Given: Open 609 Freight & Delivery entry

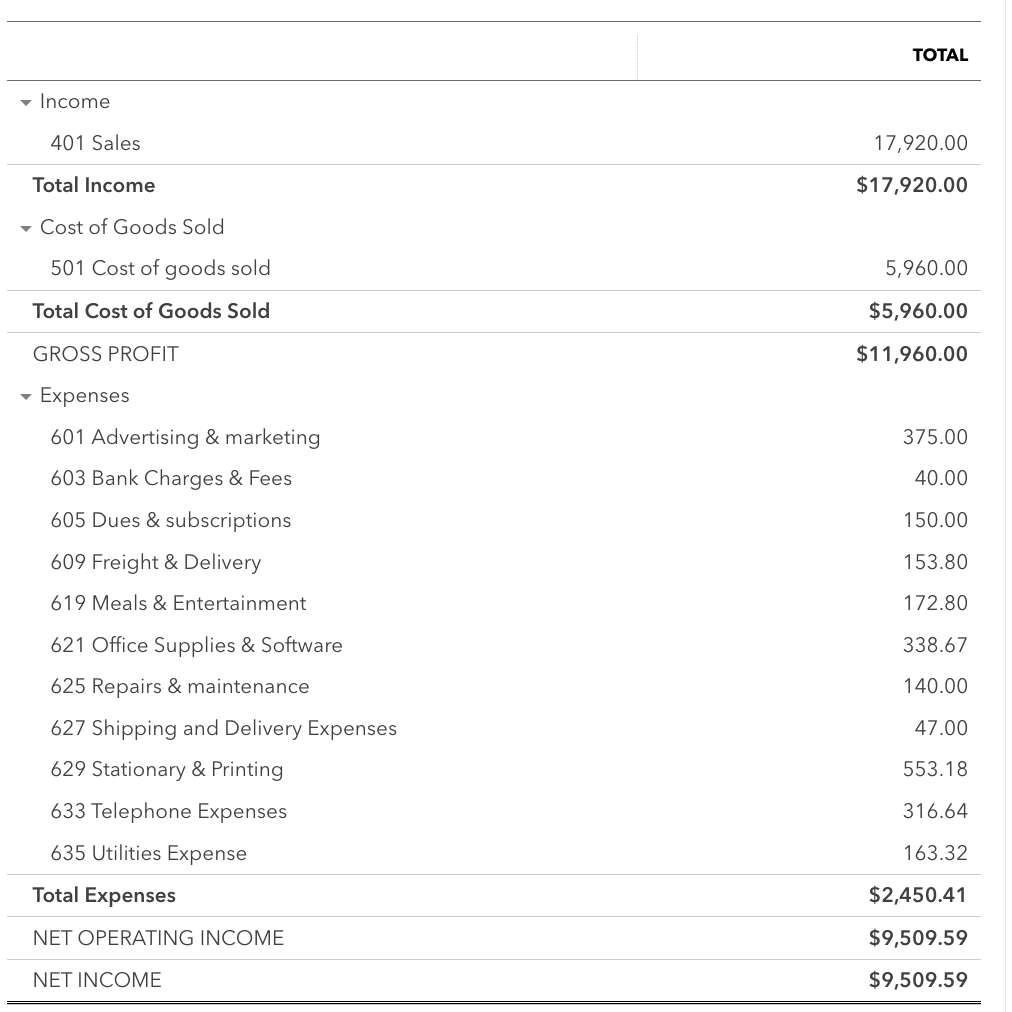Looking at the screenshot, I should click(155, 562).
